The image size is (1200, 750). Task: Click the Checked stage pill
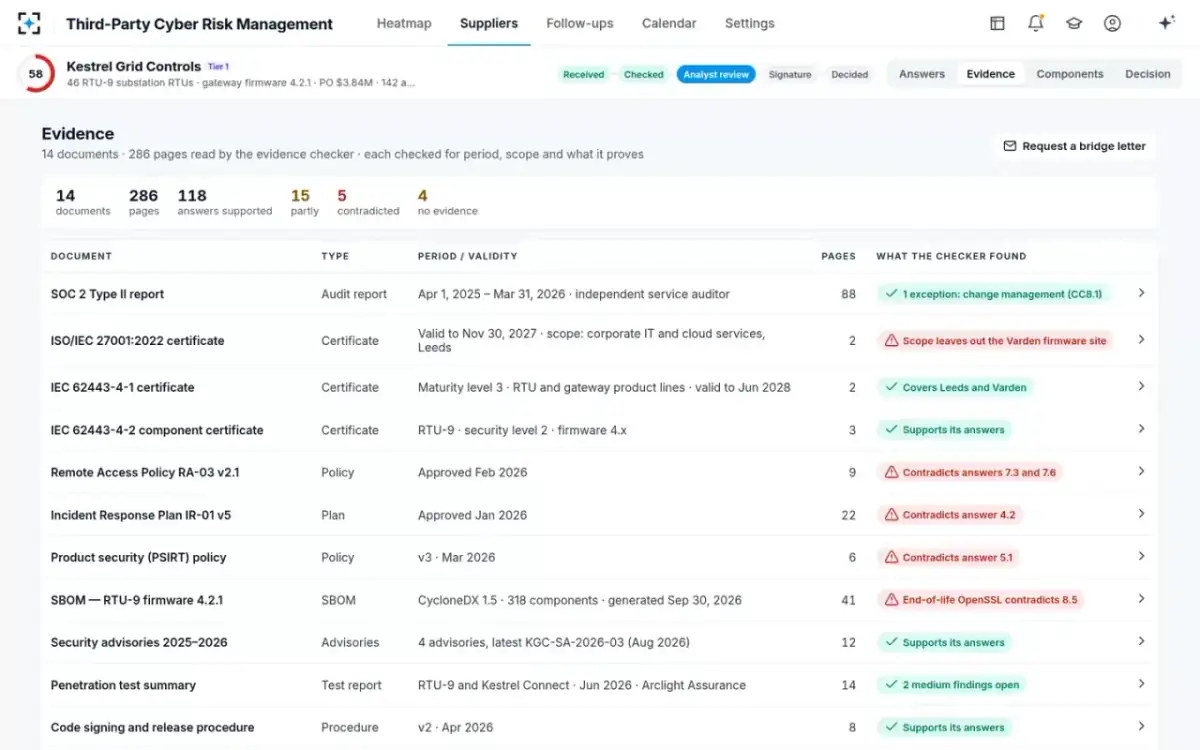click(x=644, y=74)
